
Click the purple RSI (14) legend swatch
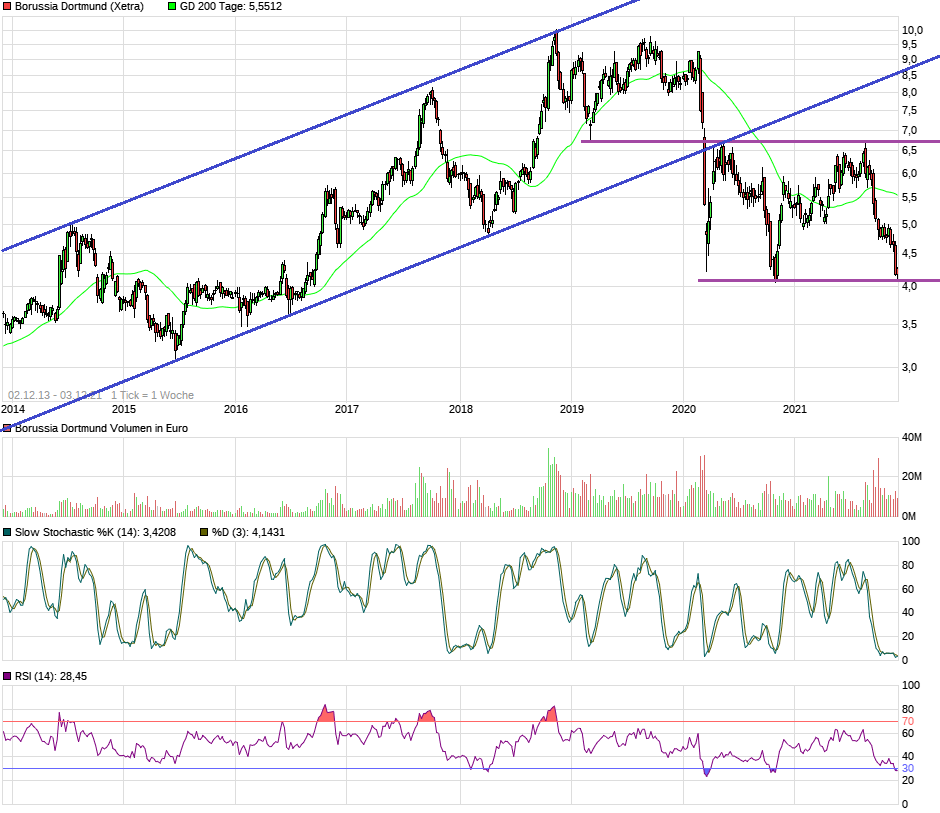click(x=7, y=676)
